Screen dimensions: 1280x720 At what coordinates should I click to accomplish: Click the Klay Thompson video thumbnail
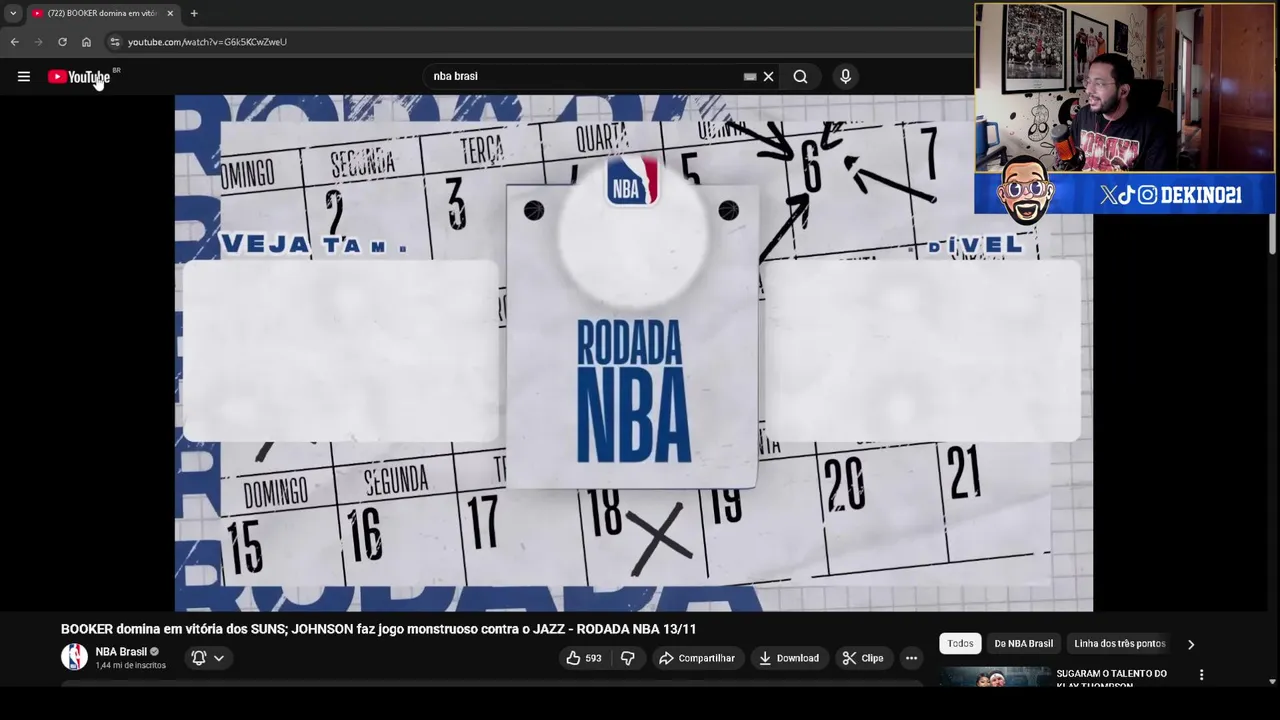point(994,677)
